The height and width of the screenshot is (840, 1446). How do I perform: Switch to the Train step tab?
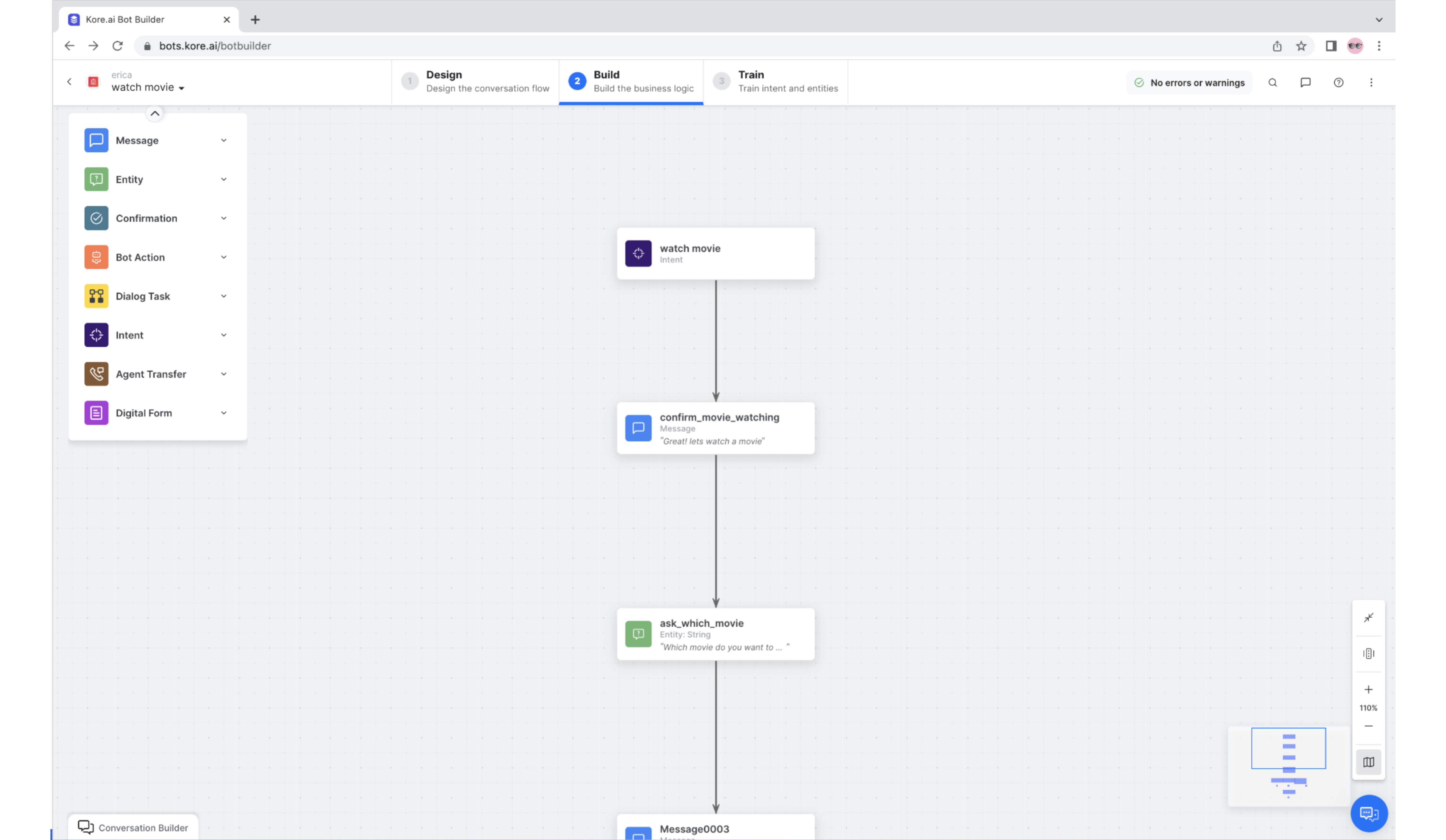(776, 81)
